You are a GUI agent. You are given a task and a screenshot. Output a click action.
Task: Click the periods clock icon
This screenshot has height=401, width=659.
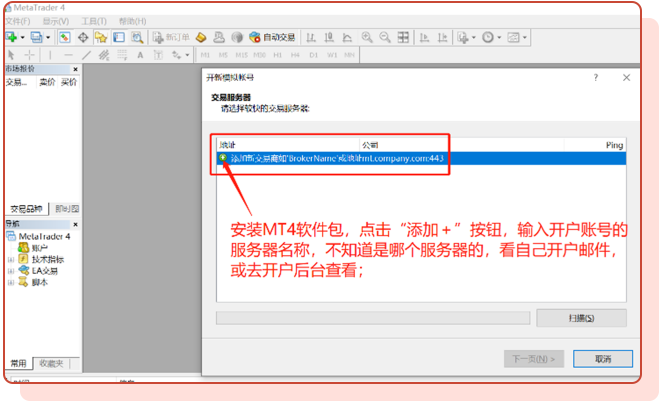488,37
